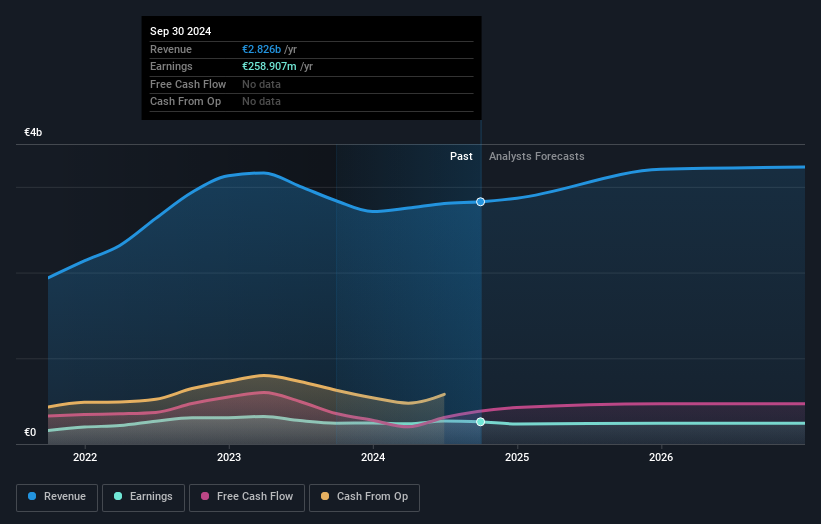Viewport: 821px width, 524px height.
Task: Click the Free Cash Flow tooltip row label
Action: (x=188, y=84)
